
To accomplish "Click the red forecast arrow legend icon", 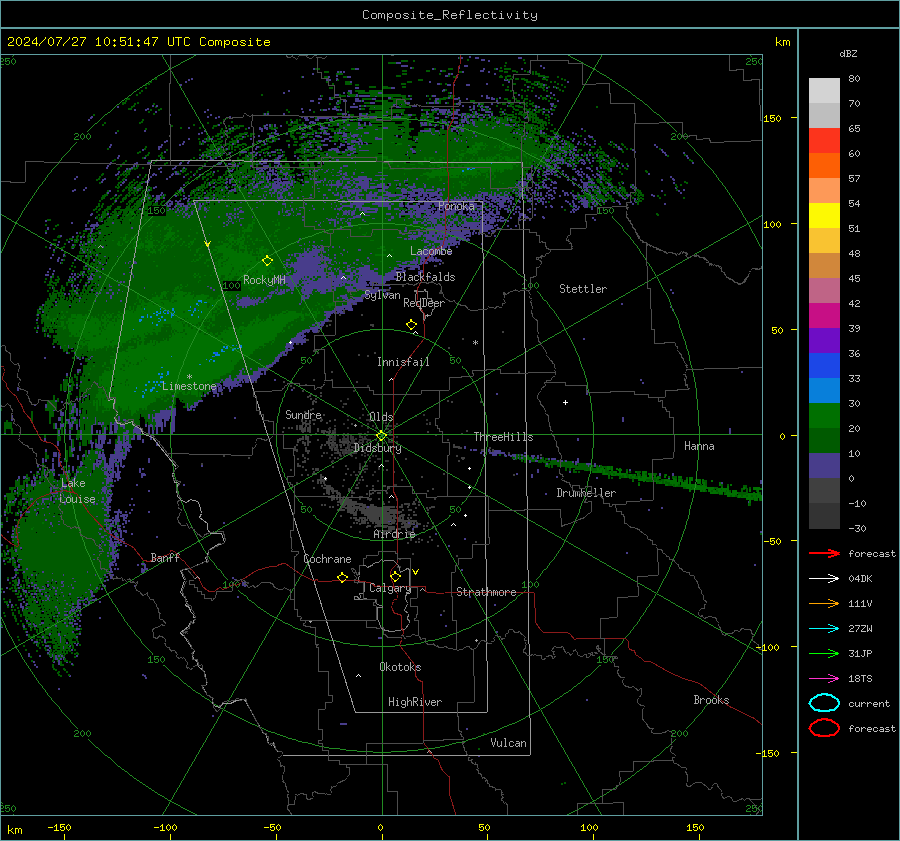I will tap(824, 553).
